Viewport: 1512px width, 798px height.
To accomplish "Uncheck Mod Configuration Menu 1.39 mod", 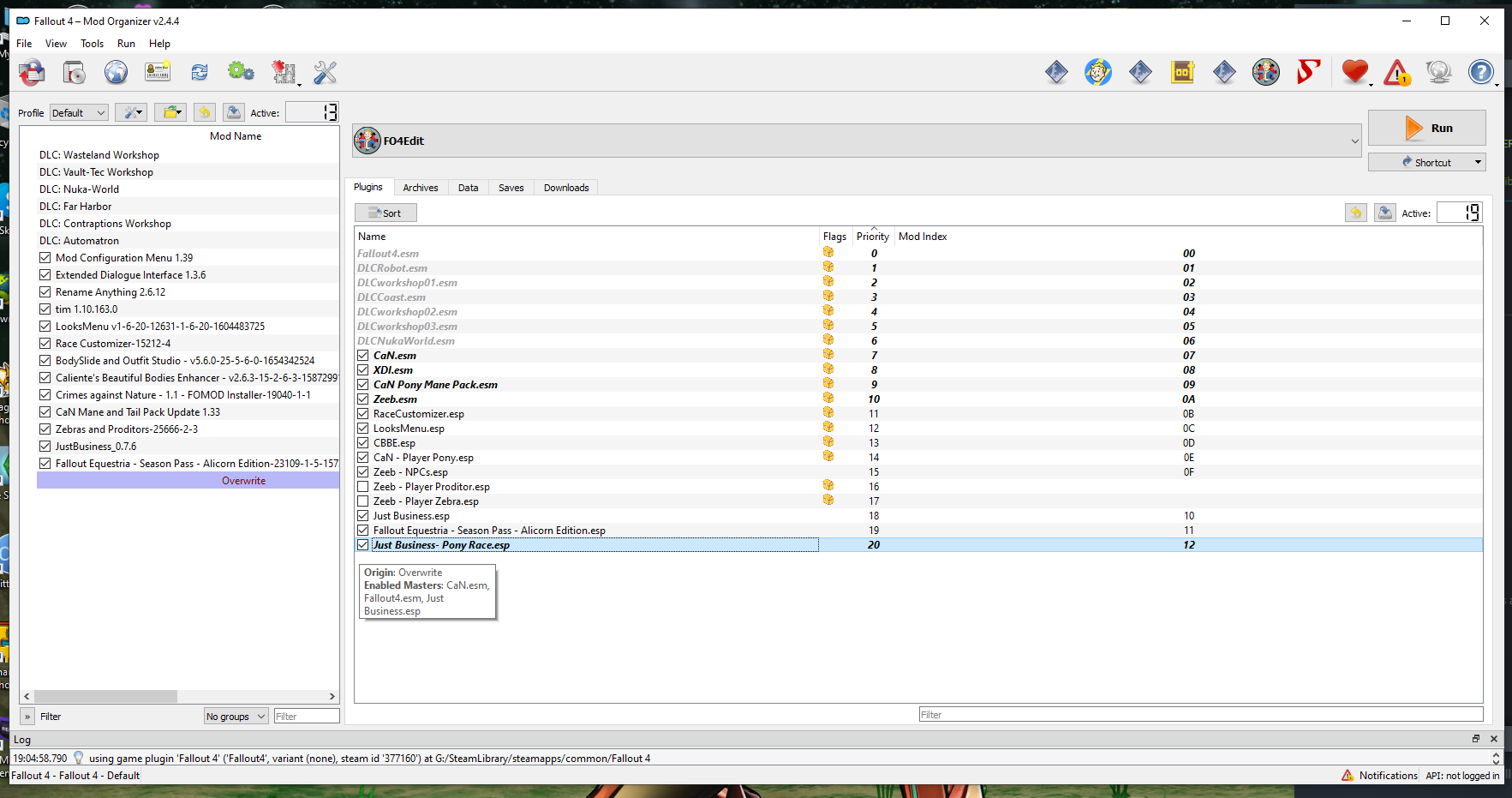I will click(45, 257).
